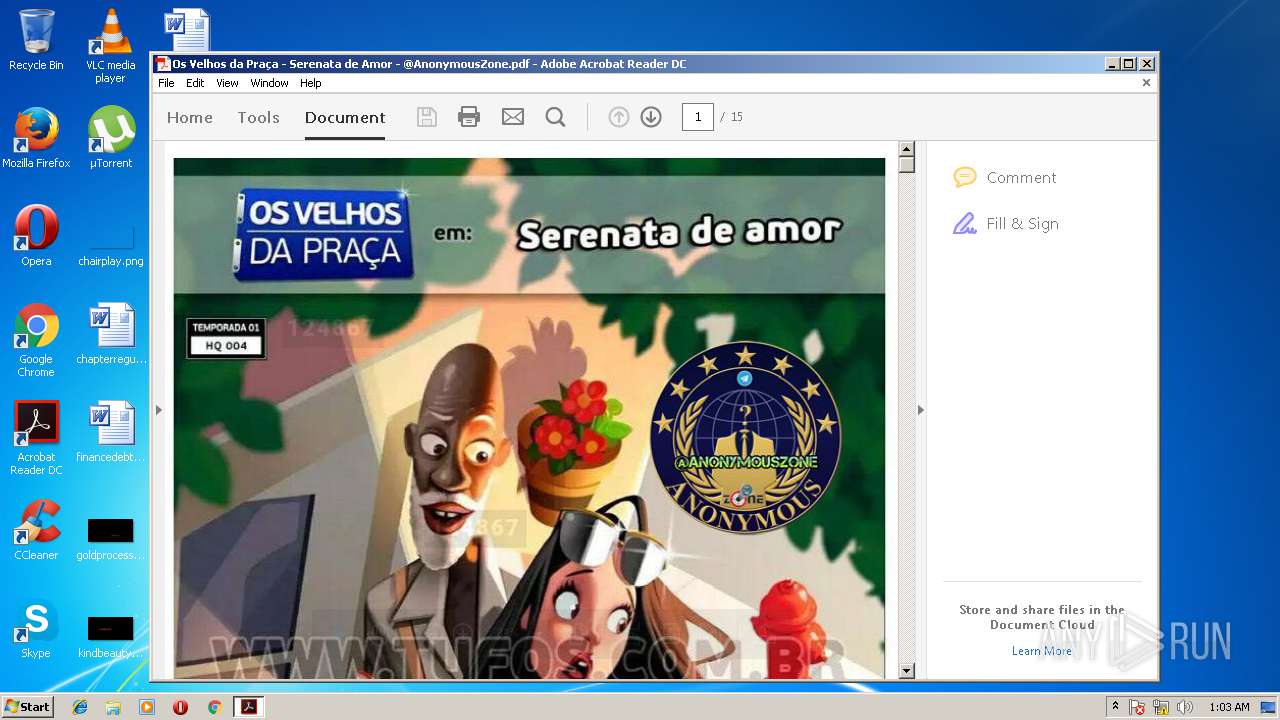The height and width of the screenshot is (720, 1280).
Task: Click the system clock 1:03 AM
Action: 1229,707
